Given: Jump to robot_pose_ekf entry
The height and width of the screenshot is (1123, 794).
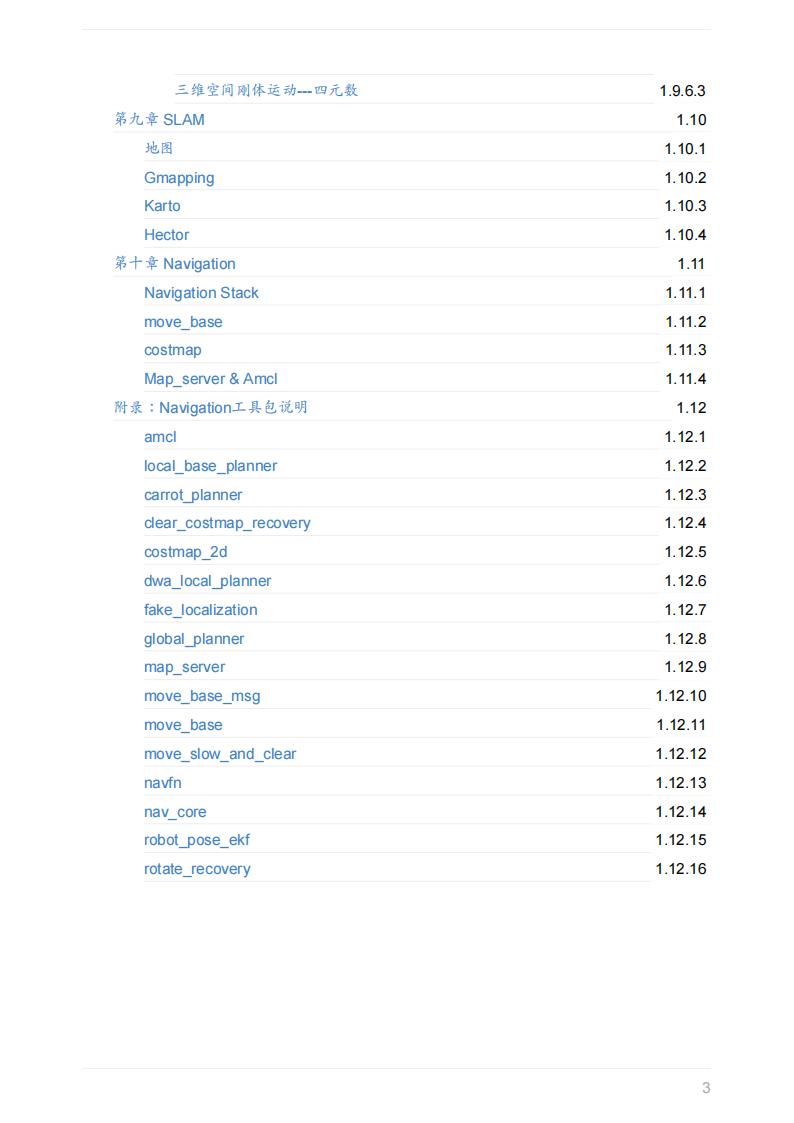Looking at the screenshot, I should tap(197, 840).
